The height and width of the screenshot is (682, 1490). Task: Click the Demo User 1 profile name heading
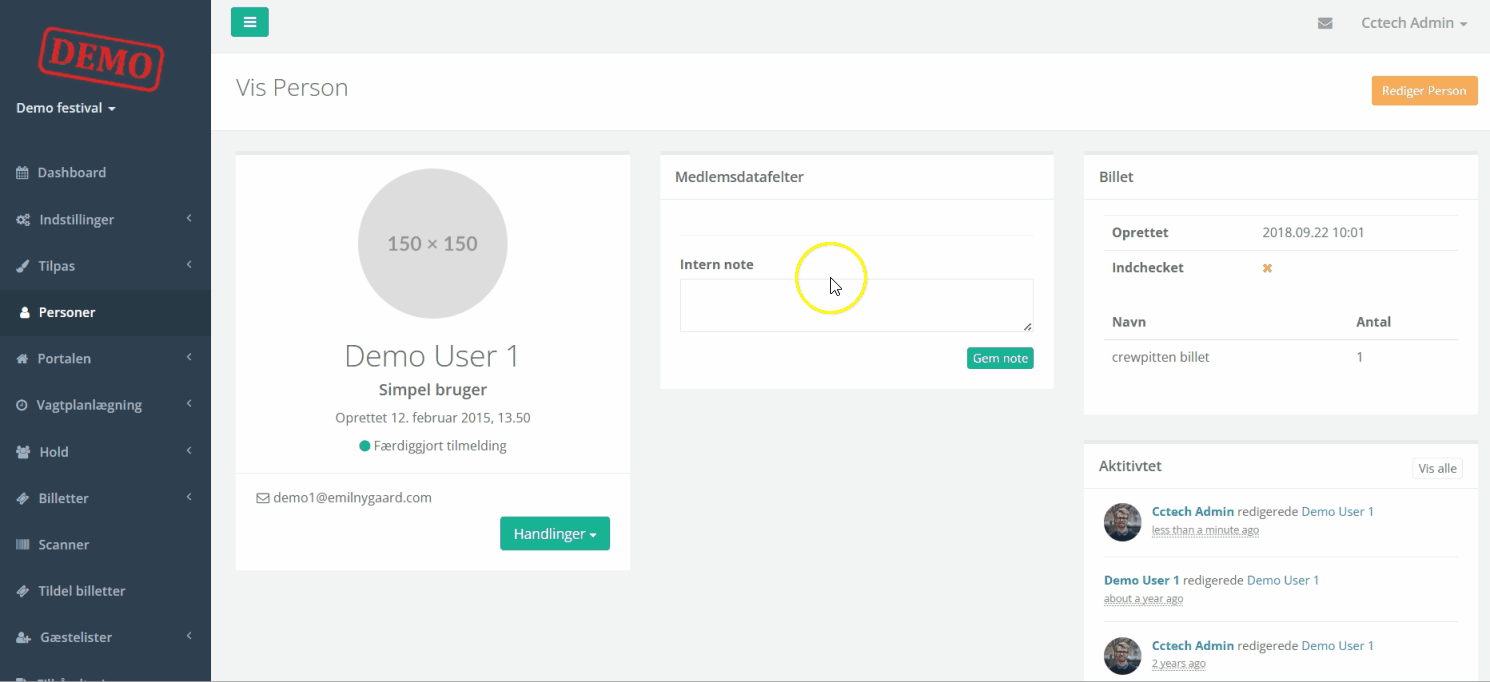click(x=433, y=356)
